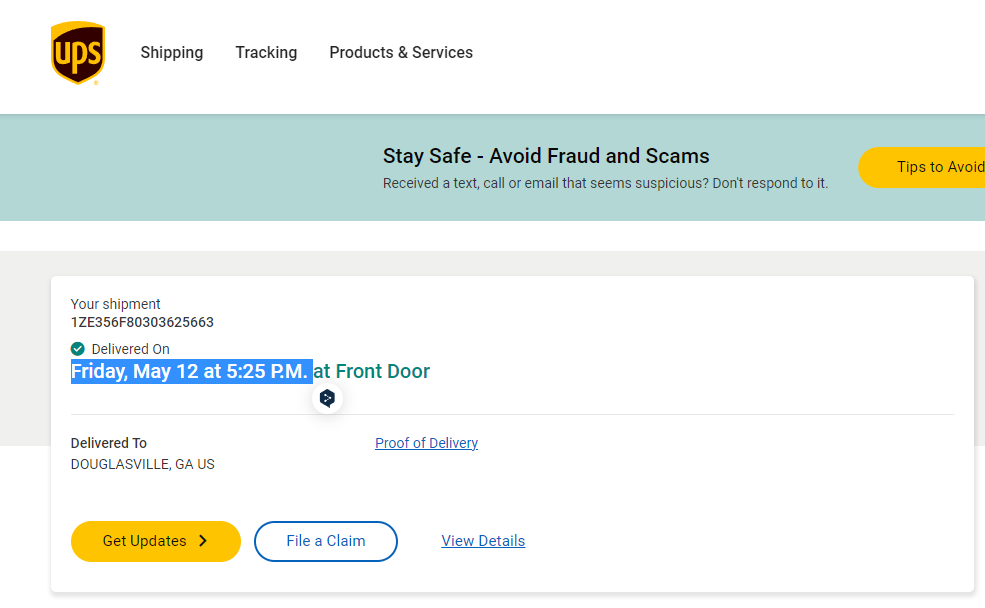This screenshot has height=608, width=985.
Task: Click the DOUGLASVILLE, GA US address text
Action: [x=142, y=464]
